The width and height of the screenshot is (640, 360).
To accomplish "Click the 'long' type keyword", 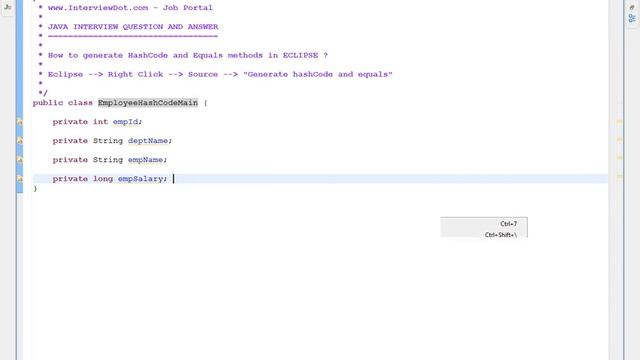I will [103, 179].
